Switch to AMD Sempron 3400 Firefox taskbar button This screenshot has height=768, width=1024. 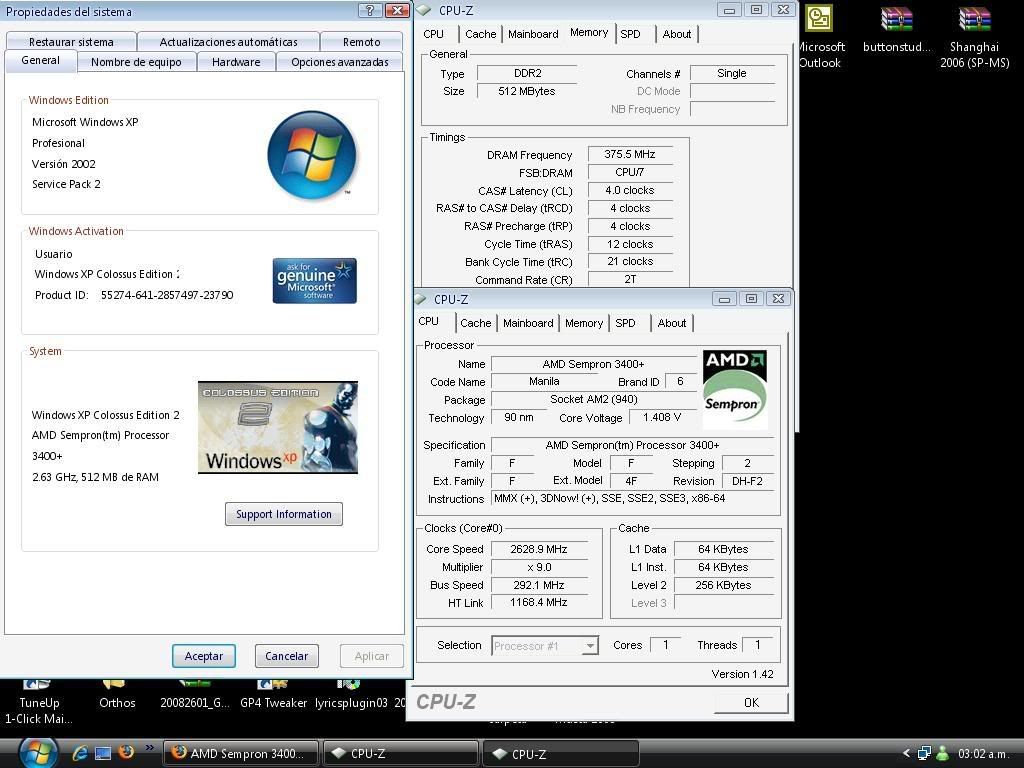coord(240,753)
